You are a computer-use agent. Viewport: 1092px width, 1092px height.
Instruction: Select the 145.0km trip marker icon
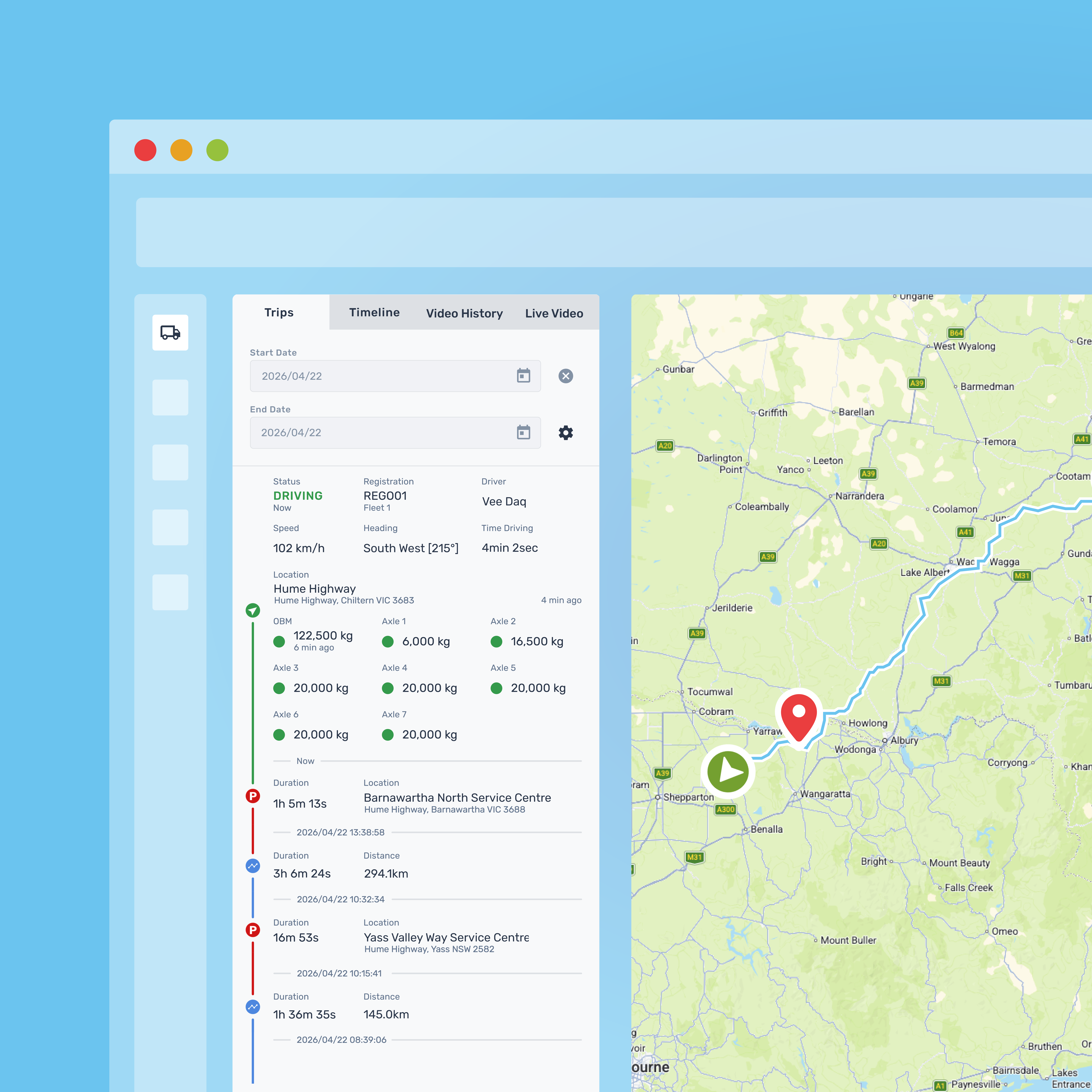pyautogui.click(x=253, y=1007)
